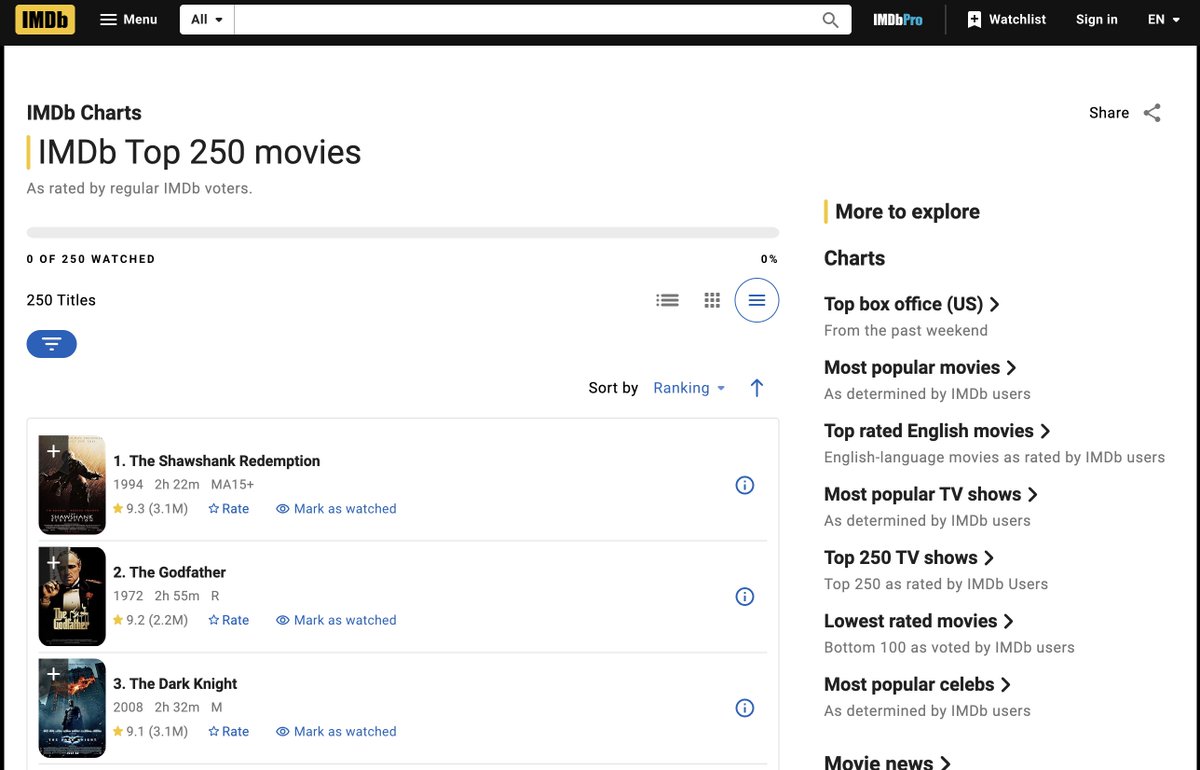
Task: Select the compact list view icon
Action: tap(757, 300)
